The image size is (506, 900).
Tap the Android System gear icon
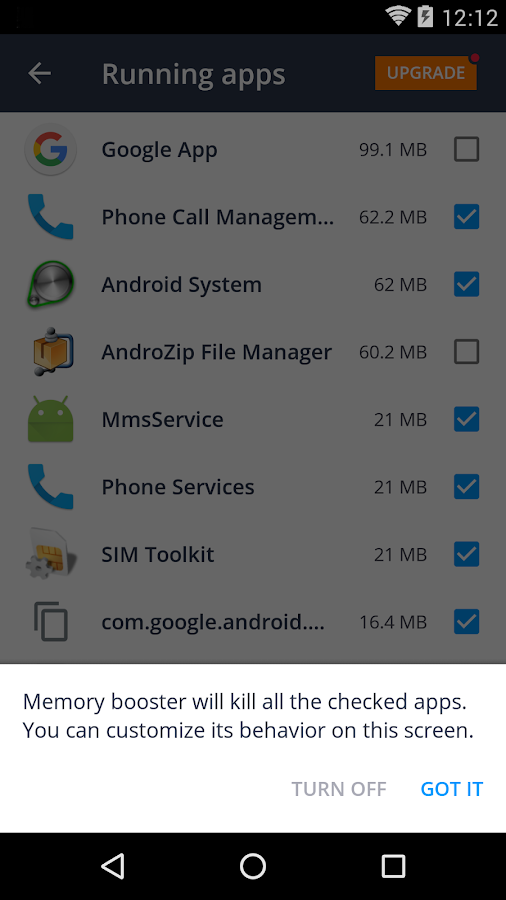(x=50, y=284)
